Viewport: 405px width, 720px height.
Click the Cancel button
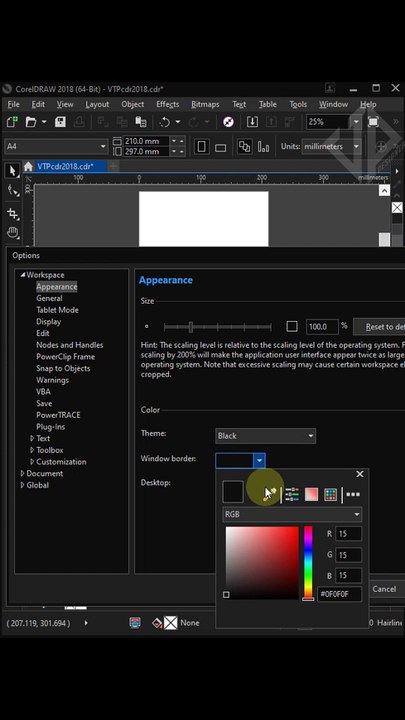point(384,589)
